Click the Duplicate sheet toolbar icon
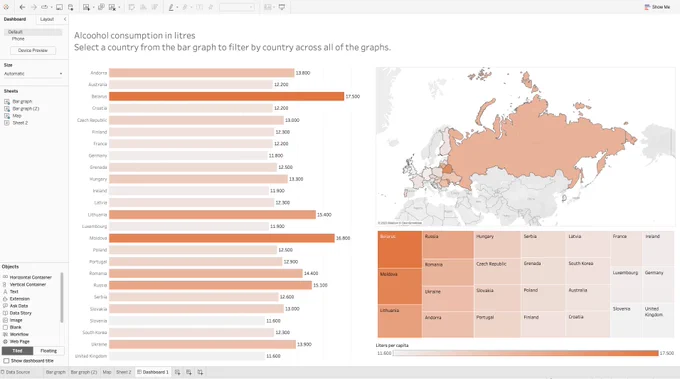Image resolution: width=680 pixels, height=379 pixels. pyautogui.click(x=101, y=7)
